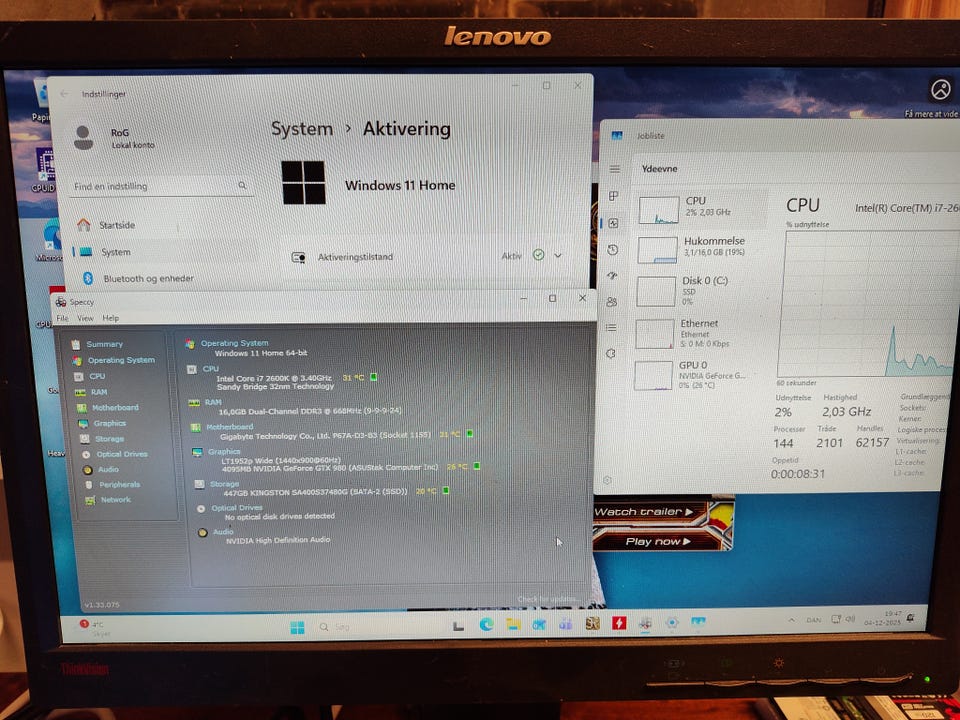Open the View menu in Speccy
This screenshot has width=960, height=720.
click(85, 318)
